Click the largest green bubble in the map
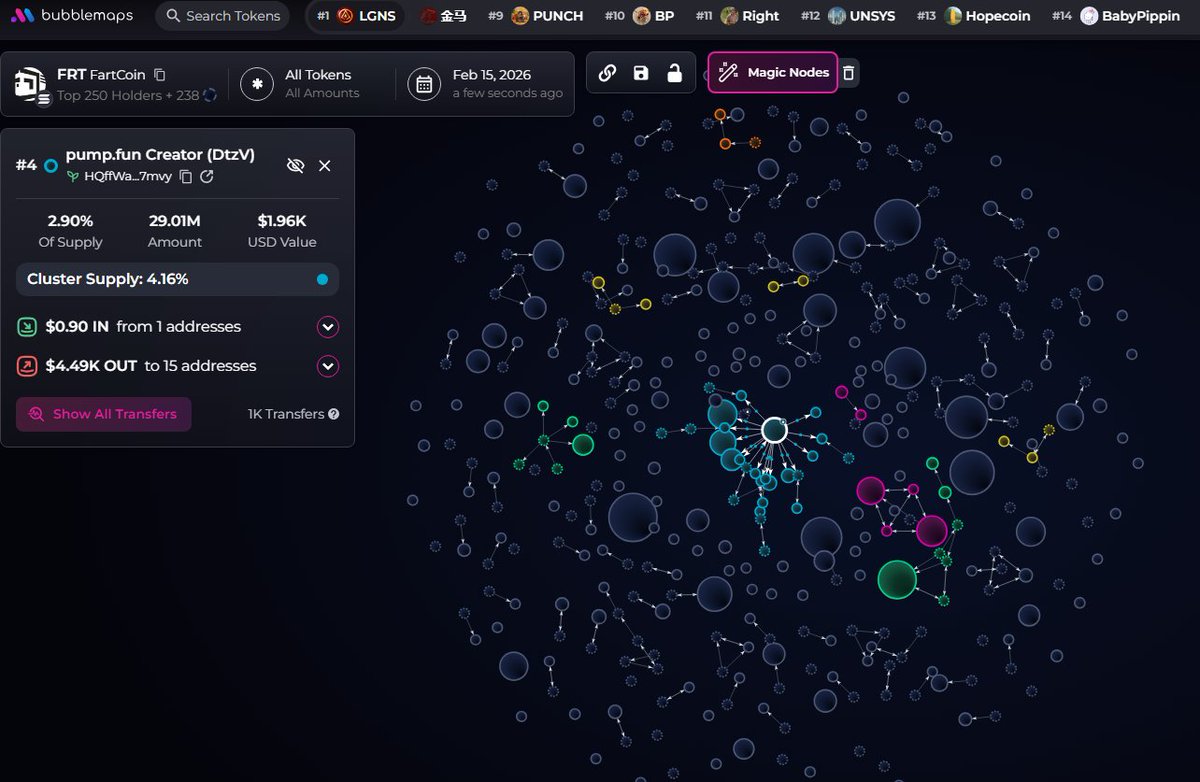 [x=897, y=579]
